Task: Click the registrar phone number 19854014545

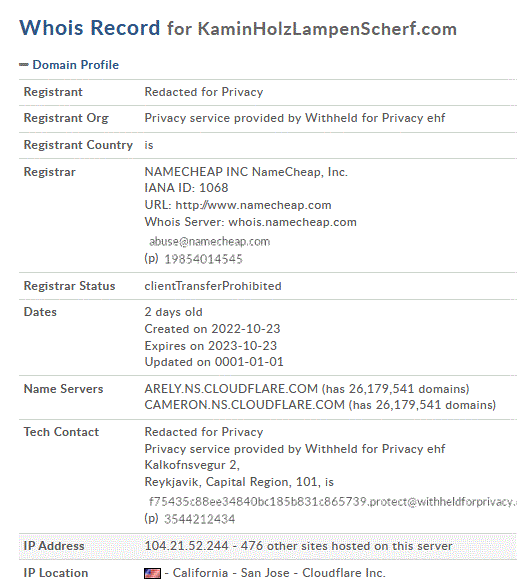Action: (203, 259)
